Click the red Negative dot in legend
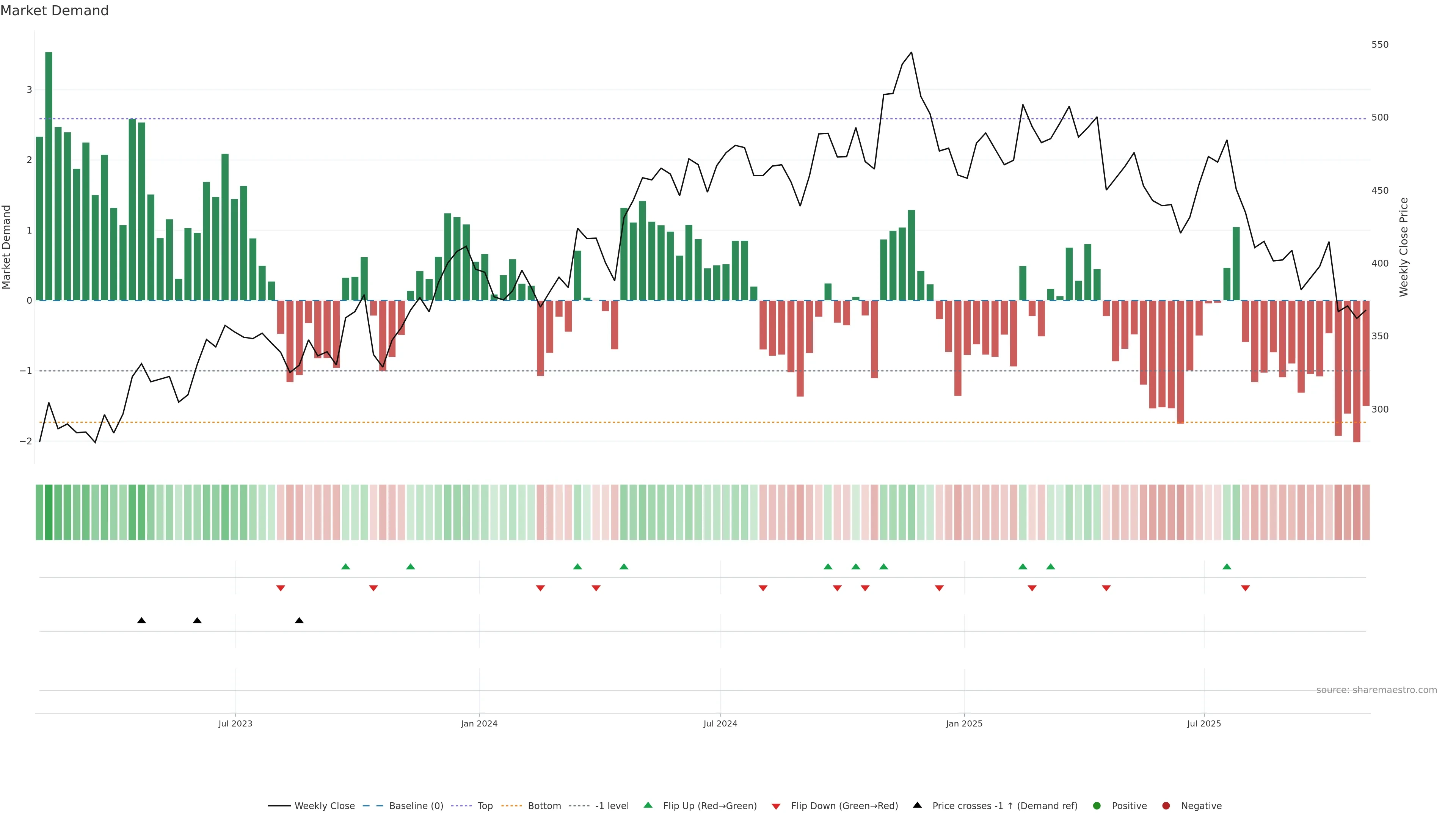The width and height of the screenshot is (1456, 819). [1166, 805]
